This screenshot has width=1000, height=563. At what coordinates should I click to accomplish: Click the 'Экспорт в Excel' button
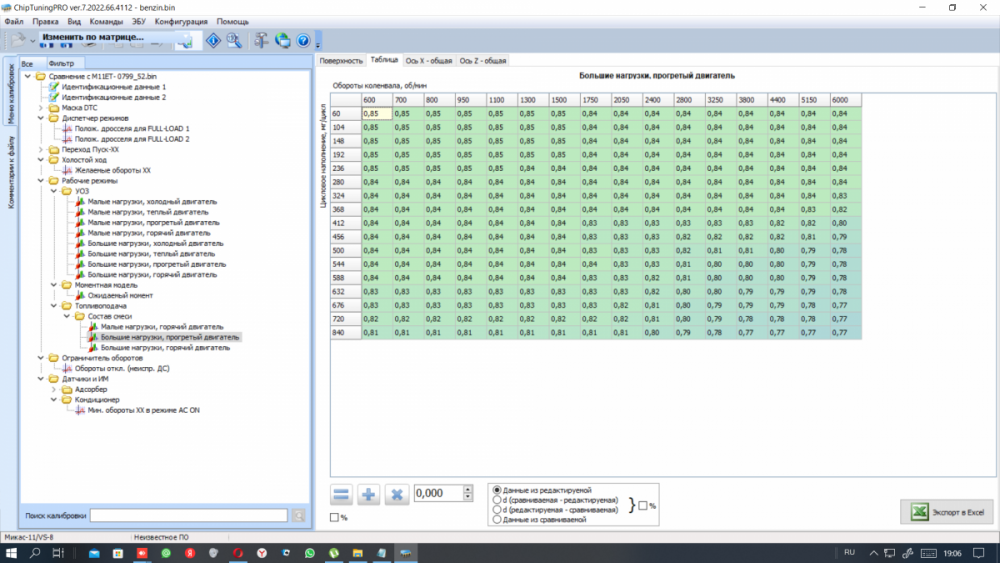coord(946,512)
